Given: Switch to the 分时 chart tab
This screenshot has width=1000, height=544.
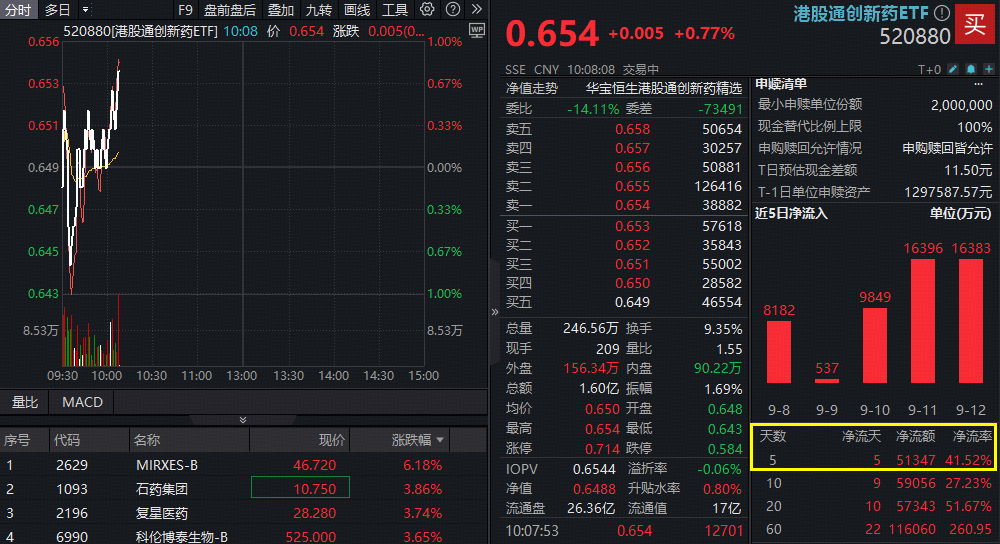Looking at the screenshot, I should click(18, 9).
